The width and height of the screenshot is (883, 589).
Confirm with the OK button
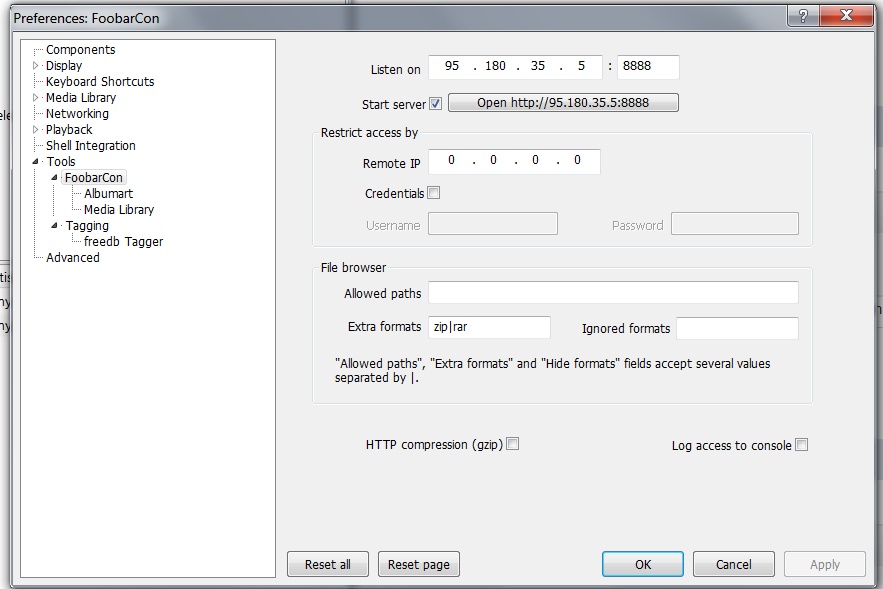coord(643,564)
